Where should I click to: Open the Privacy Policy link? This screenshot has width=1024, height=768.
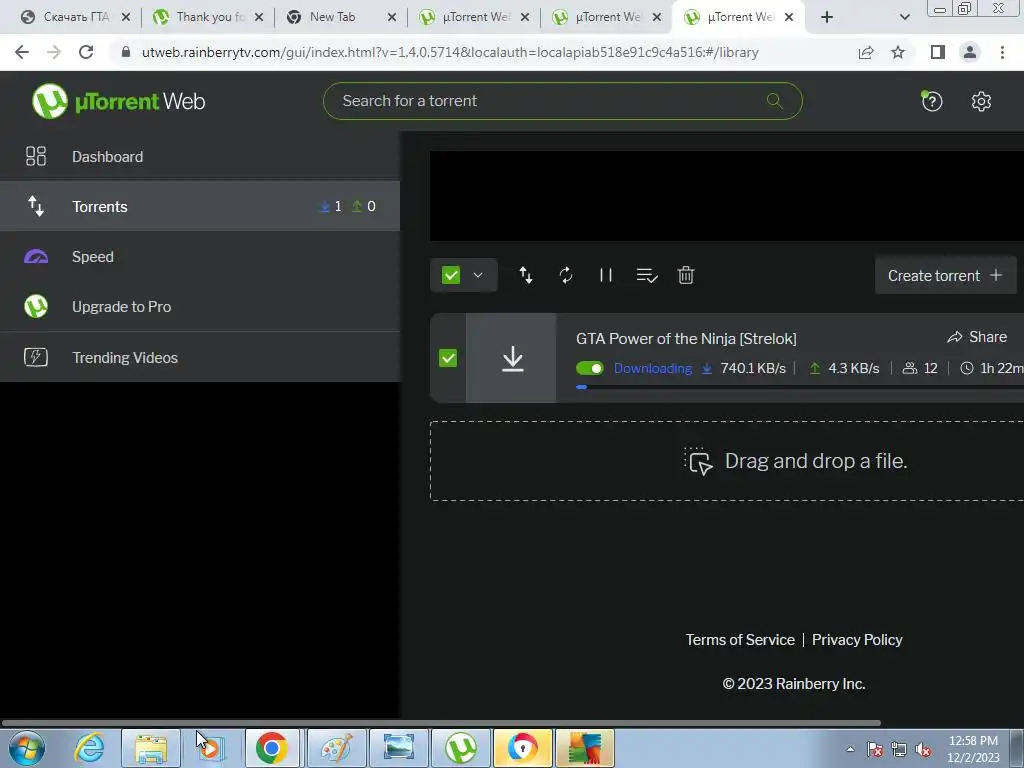coord(857,639)
